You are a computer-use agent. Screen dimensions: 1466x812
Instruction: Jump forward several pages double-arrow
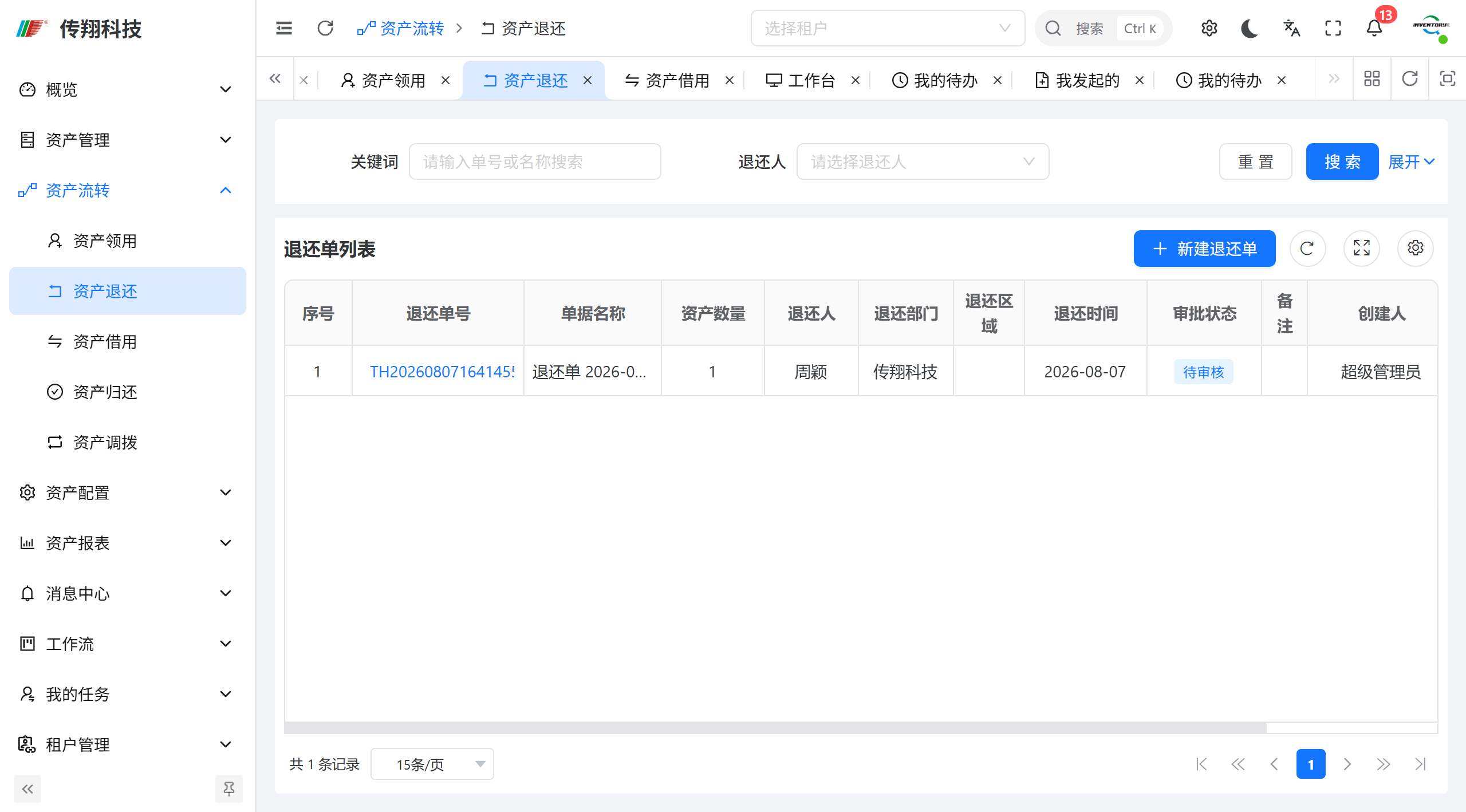(x=1384, y=764)
